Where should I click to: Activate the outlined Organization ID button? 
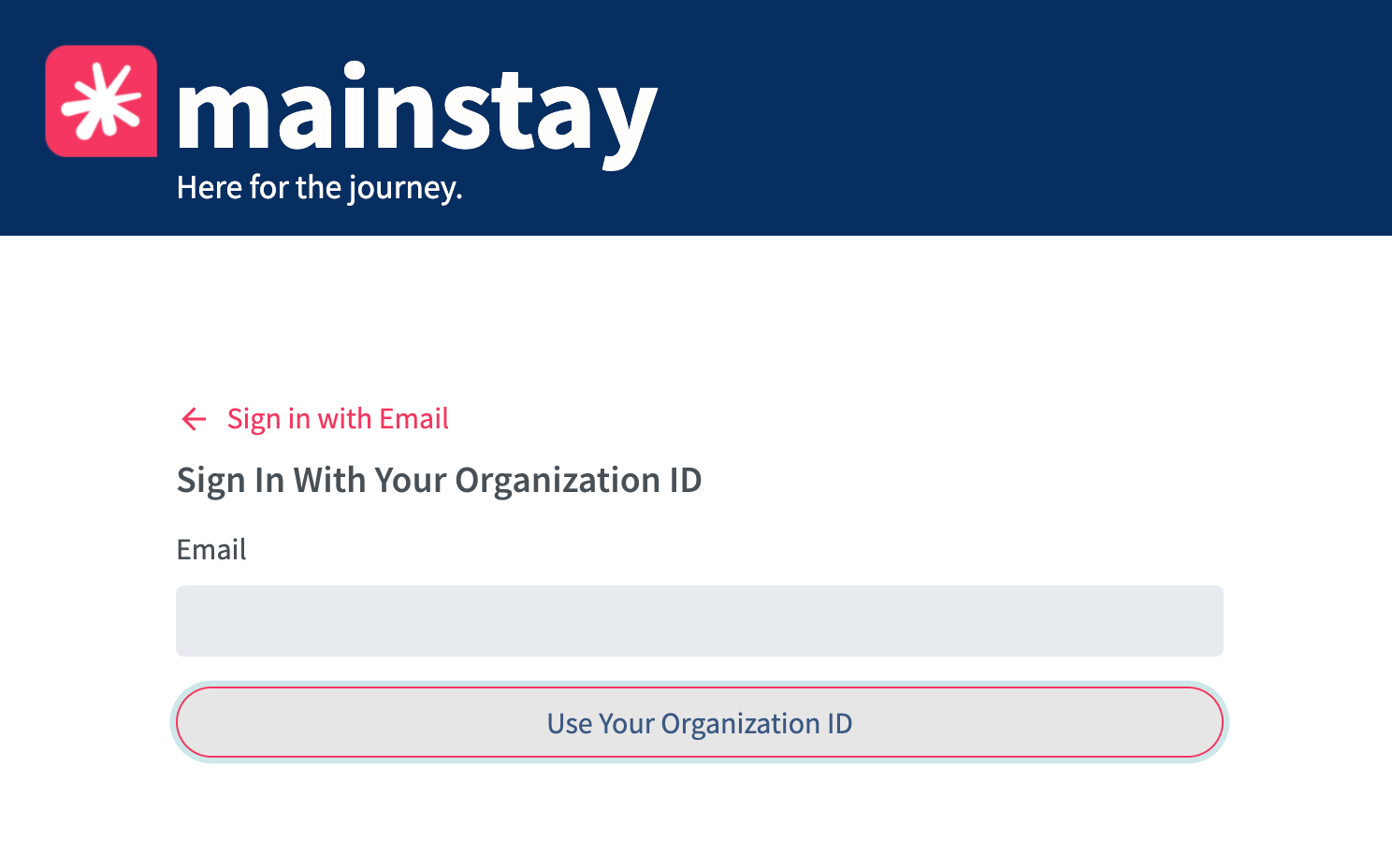[700, 722]
